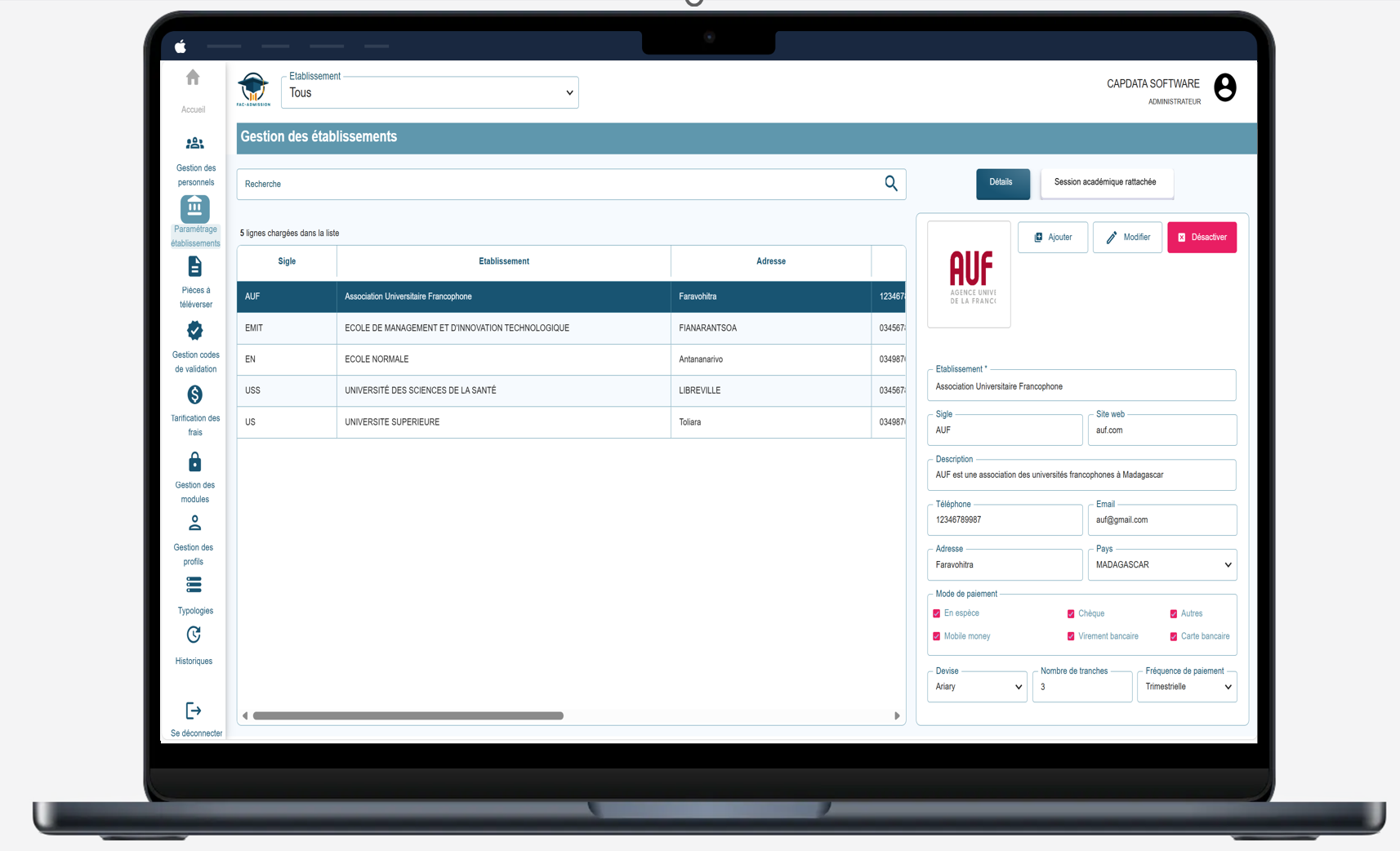Click the search magnifier icon
The width and height of the screenshot is (1400, 851).
pyautogui.click(x=890, y=184)
